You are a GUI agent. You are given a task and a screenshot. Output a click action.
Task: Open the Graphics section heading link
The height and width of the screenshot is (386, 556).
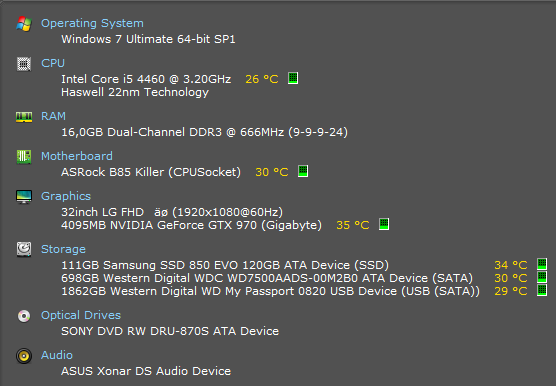coord(66,196)
